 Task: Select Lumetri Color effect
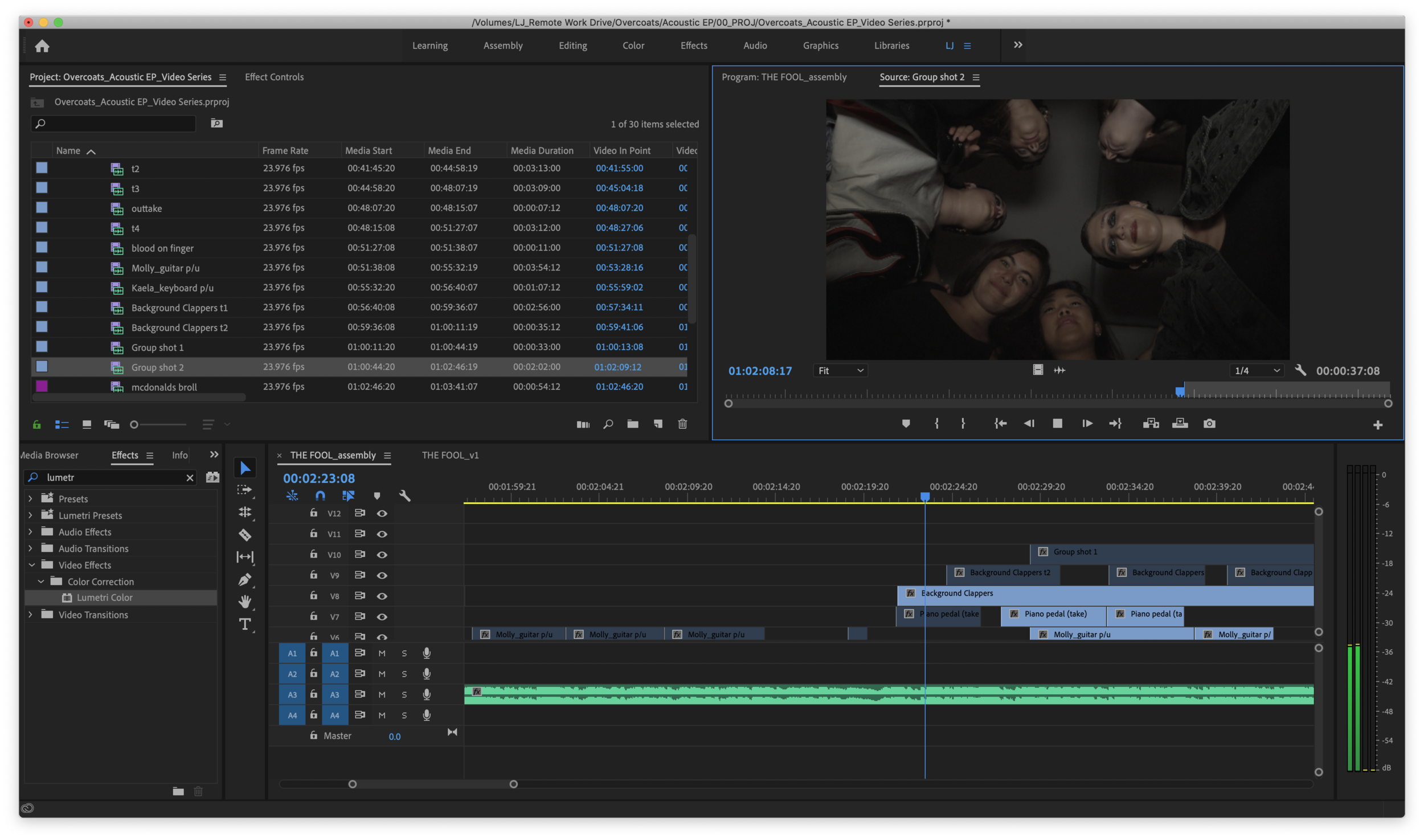pyautogui.click(x=104, y=597)
